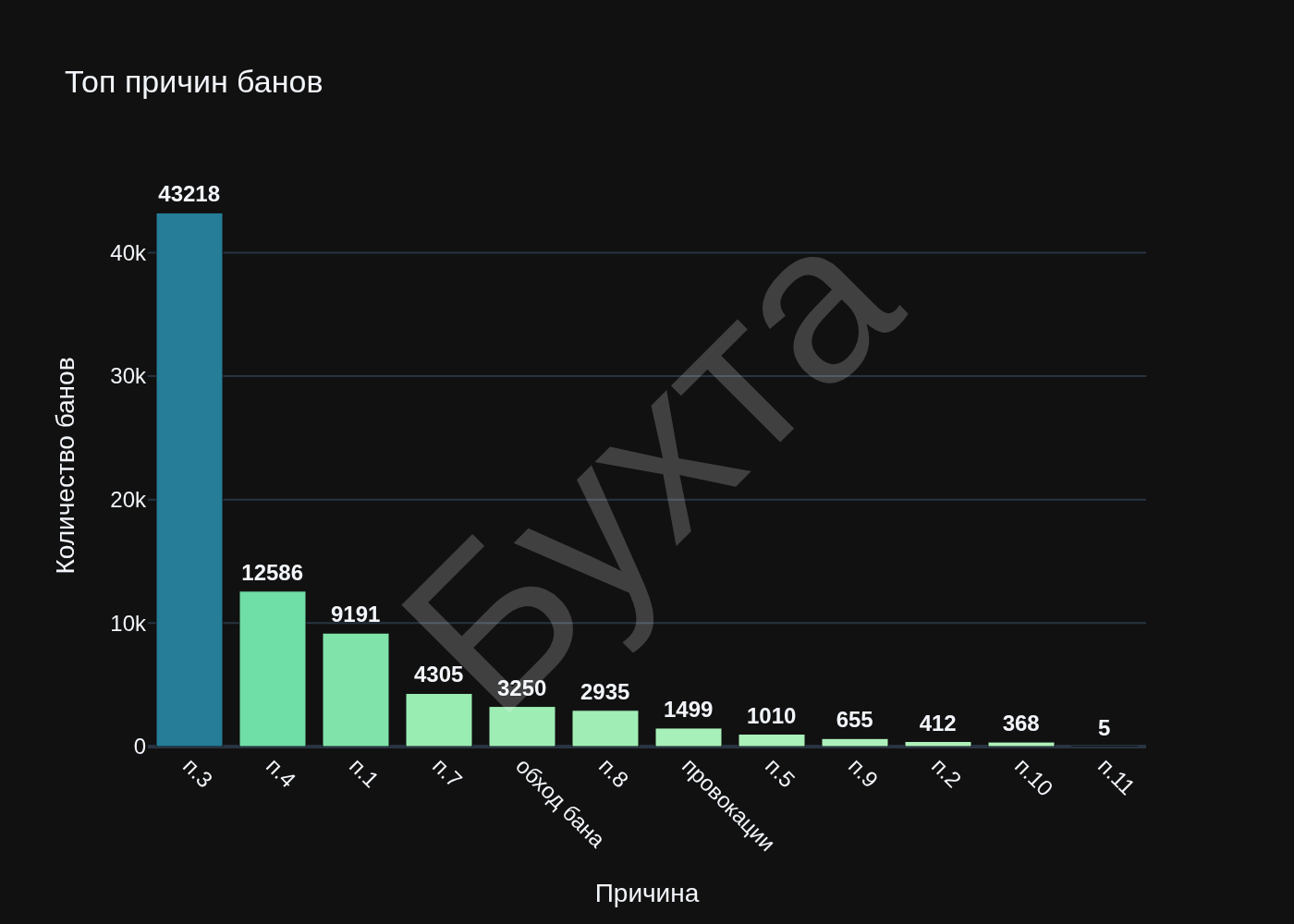Select the п.5 x-axis label
This screenshot has width=1294, height=924.
click(x=779, y=772)
